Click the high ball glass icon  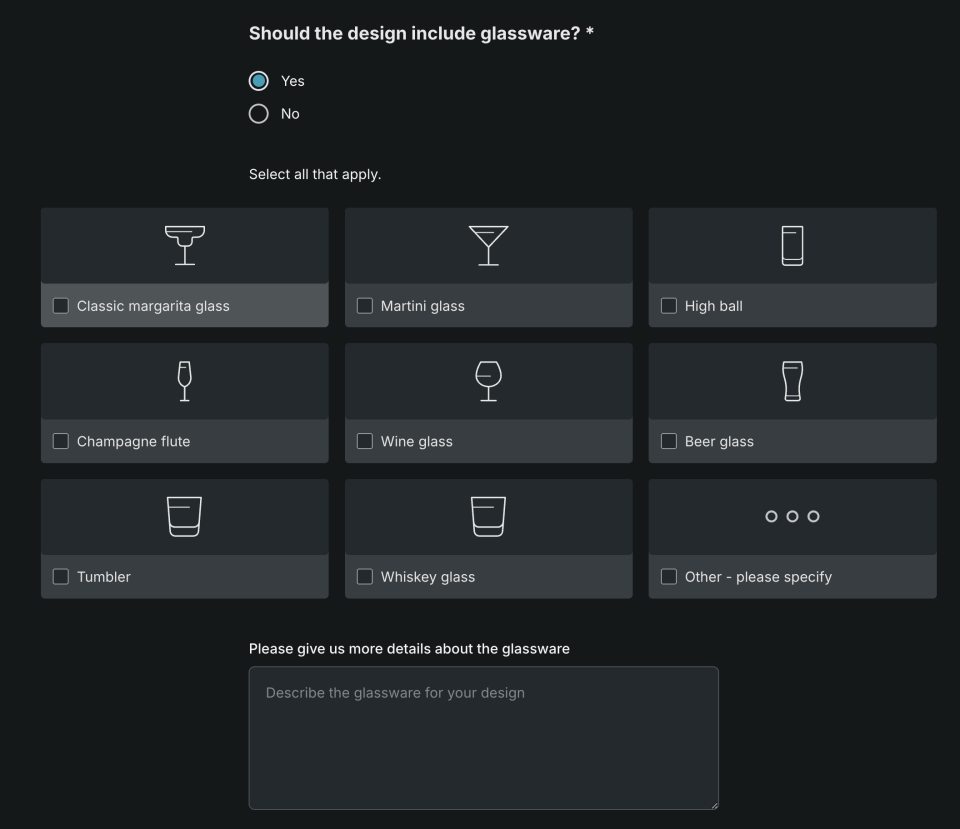[792, 245]
